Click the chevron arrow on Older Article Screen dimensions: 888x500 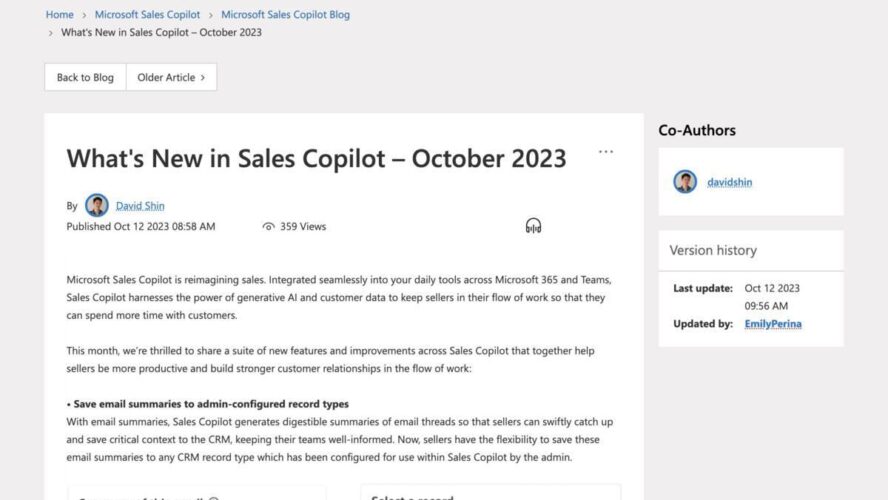tap(203, 77)
